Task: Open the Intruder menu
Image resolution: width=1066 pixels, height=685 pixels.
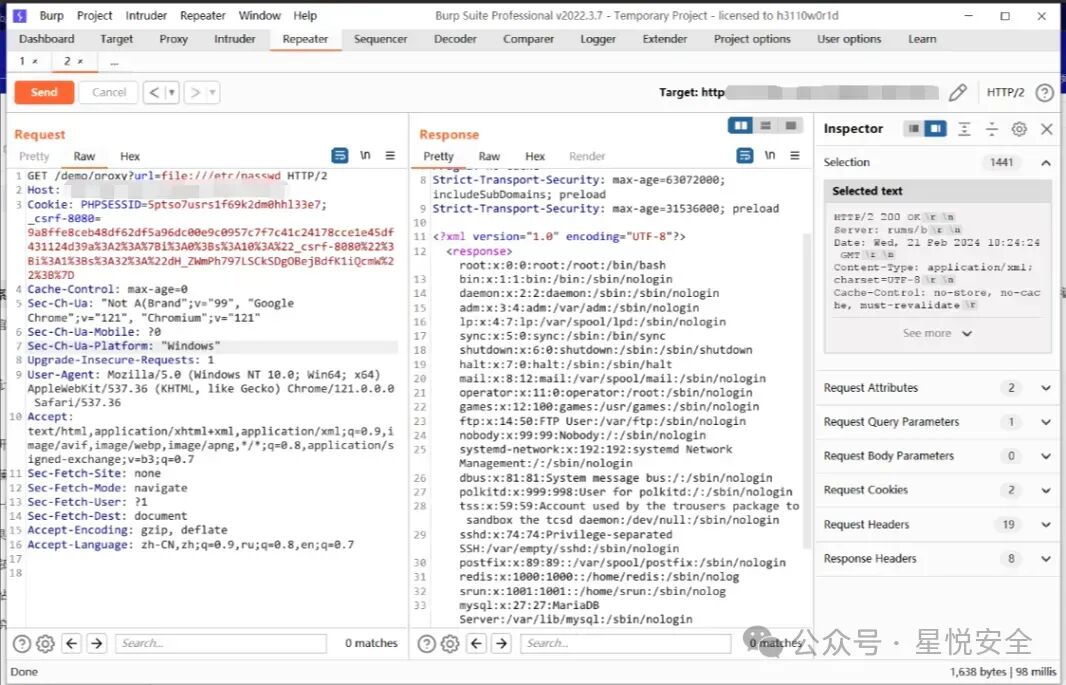Action: (146, 16)
